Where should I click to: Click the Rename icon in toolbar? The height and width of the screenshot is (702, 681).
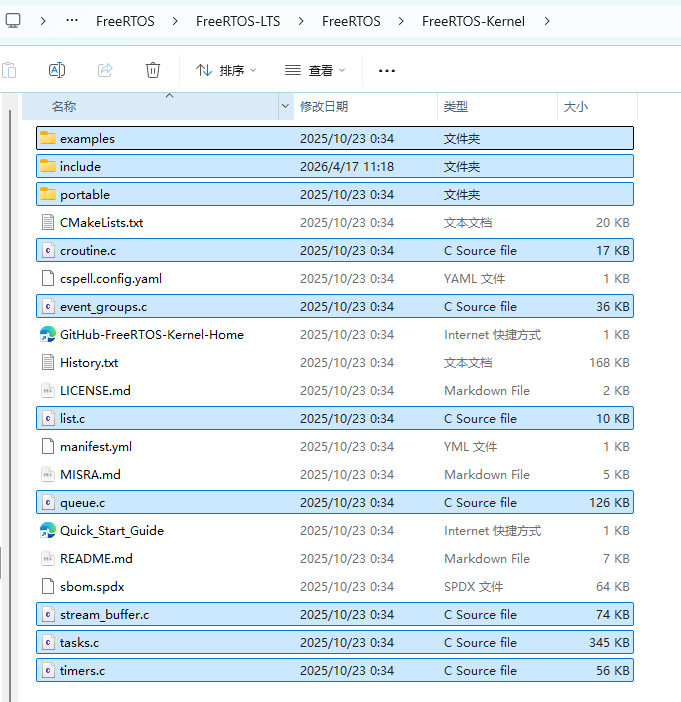[x=57, y=70]
